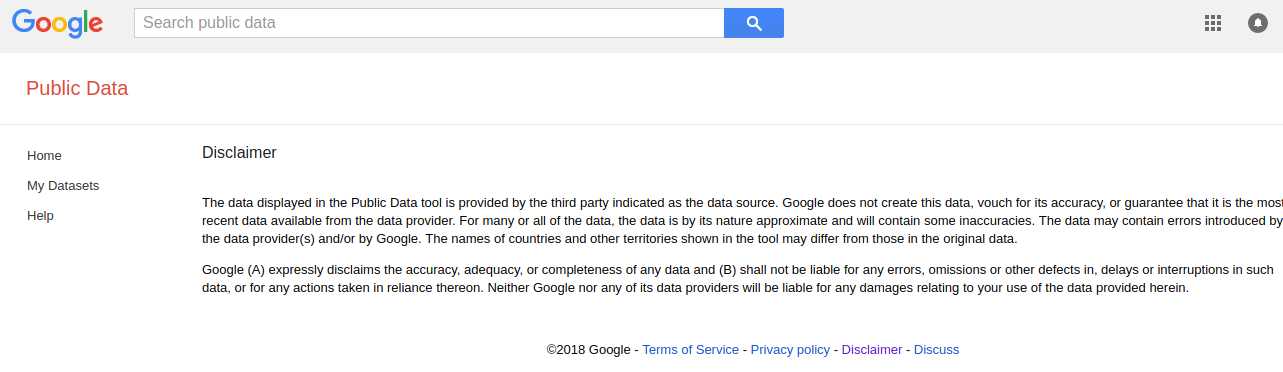Open the Terms of Service link
Image resolution: width=1283 pixels, height=372 pixels.
690,350
